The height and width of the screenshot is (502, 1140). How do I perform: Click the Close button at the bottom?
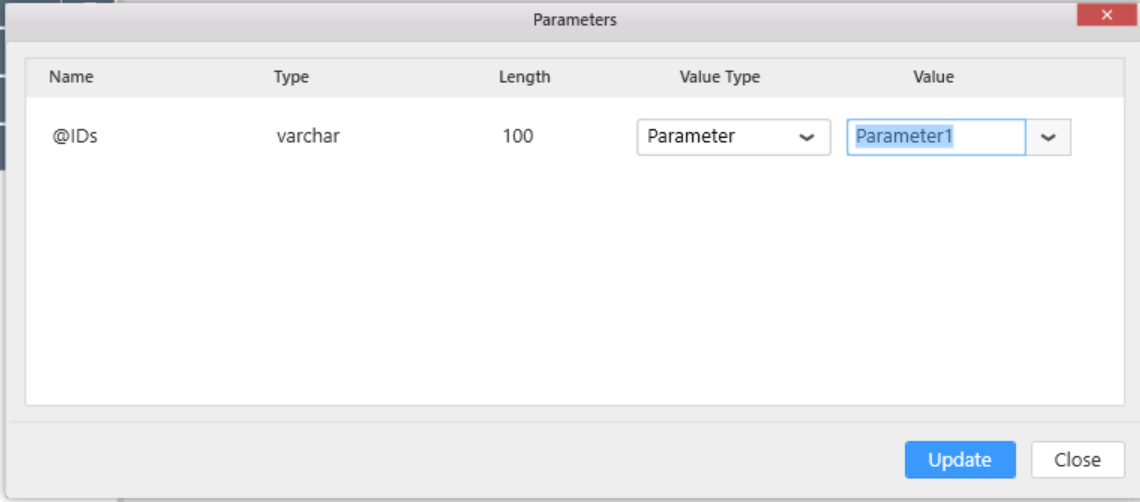(1077, 460)
